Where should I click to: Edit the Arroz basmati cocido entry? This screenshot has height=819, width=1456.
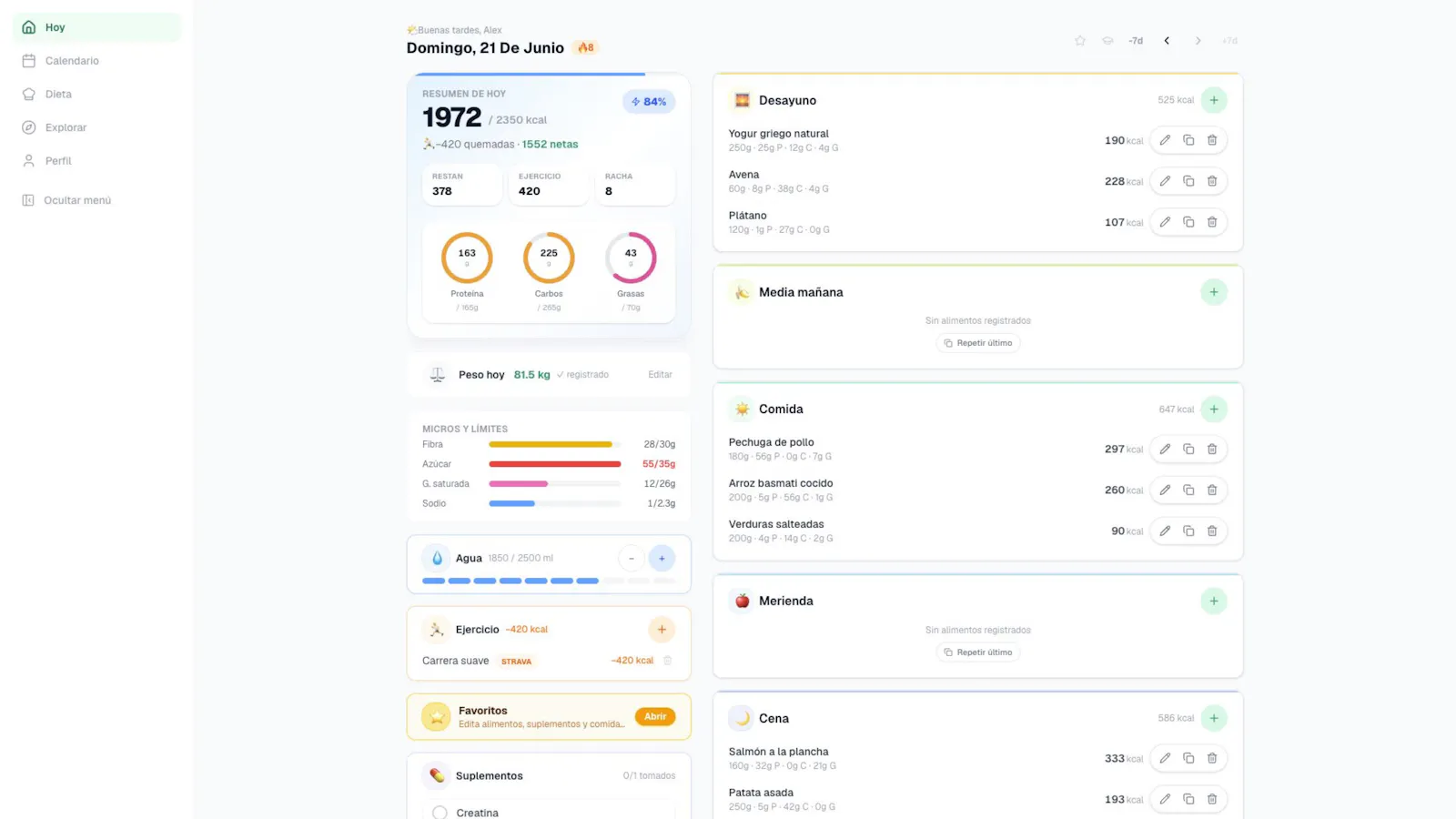pyautogui.click(x=1165, y=490)
